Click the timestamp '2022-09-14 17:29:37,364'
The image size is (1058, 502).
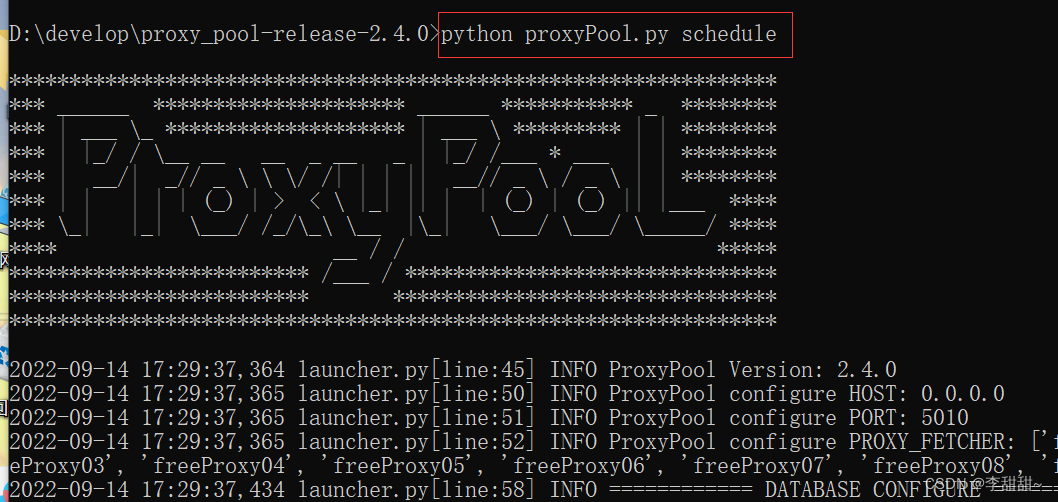coord(146,370)
